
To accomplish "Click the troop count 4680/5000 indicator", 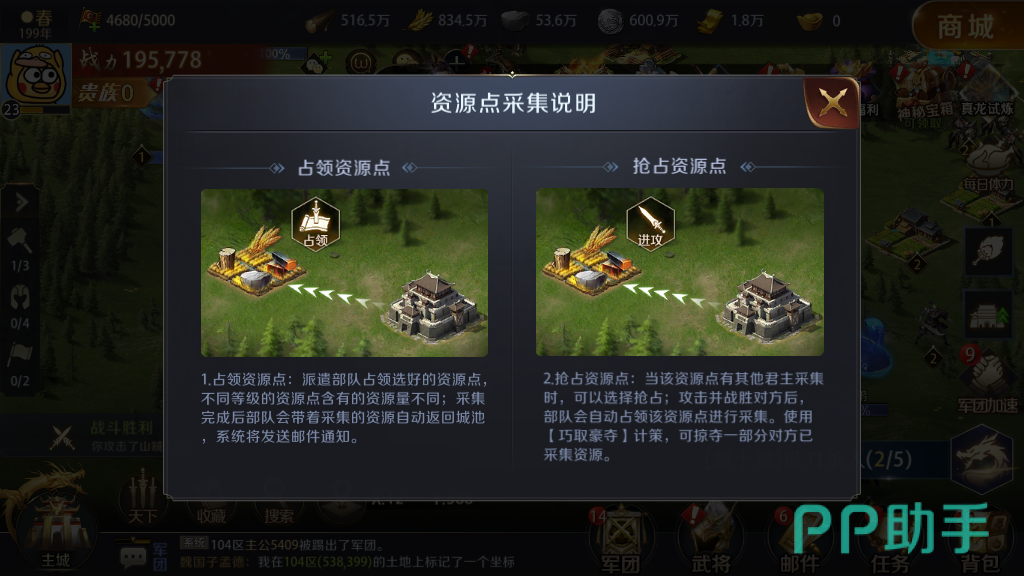I will tap(128, 20).
